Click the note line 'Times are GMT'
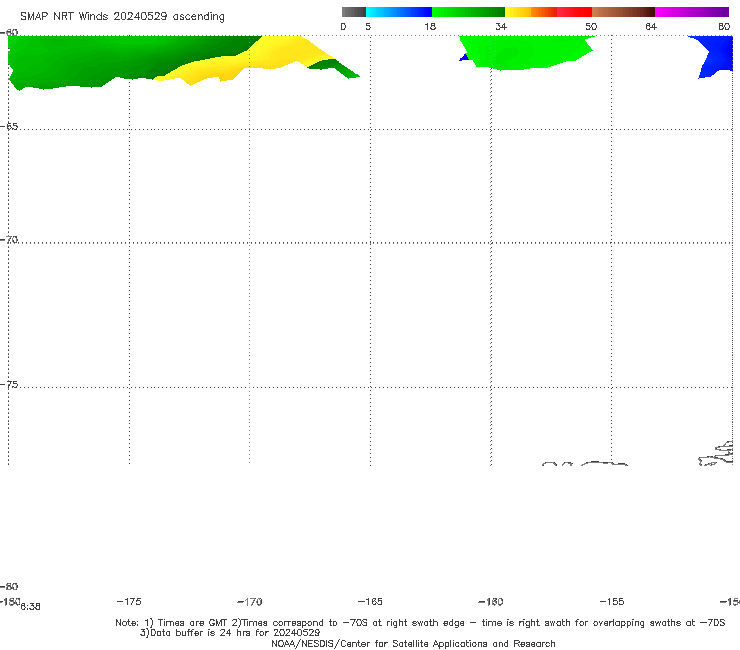Viewport: 740px width, 650px height. [193, 623]
